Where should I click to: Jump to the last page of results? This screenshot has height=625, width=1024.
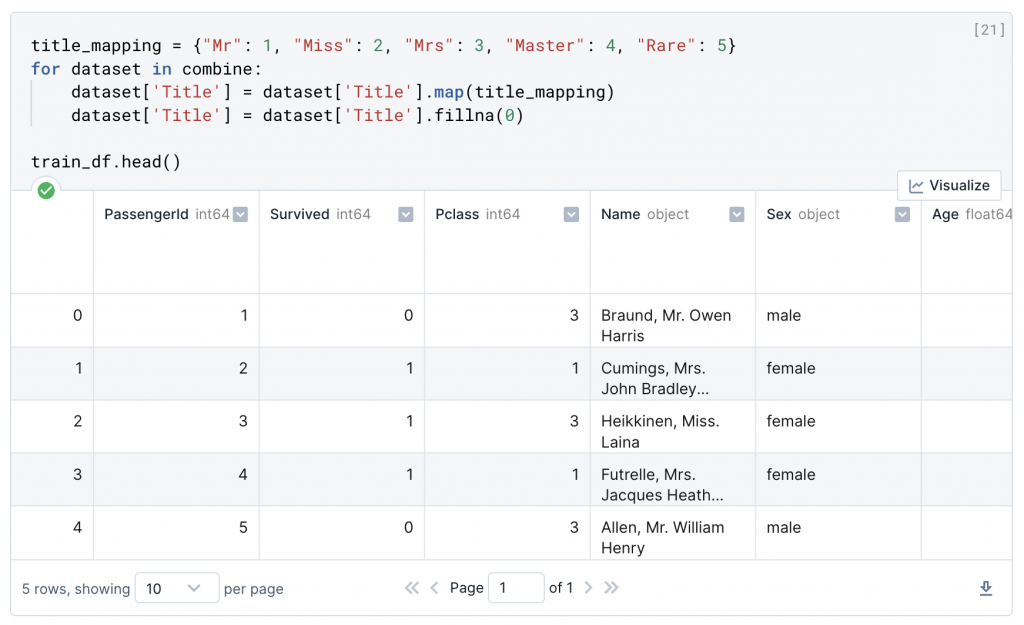612,588
